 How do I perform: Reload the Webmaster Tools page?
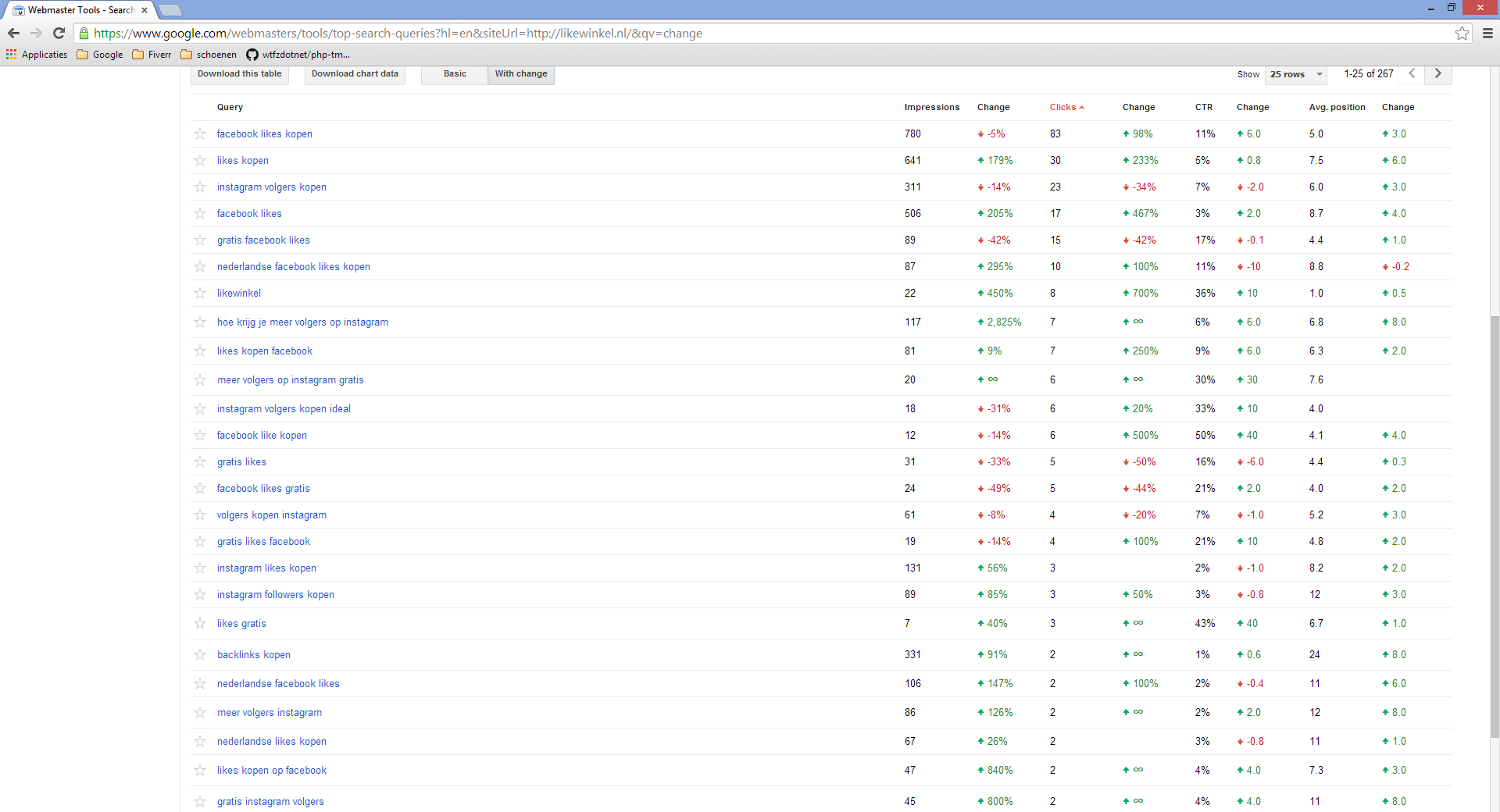(59, 33)
